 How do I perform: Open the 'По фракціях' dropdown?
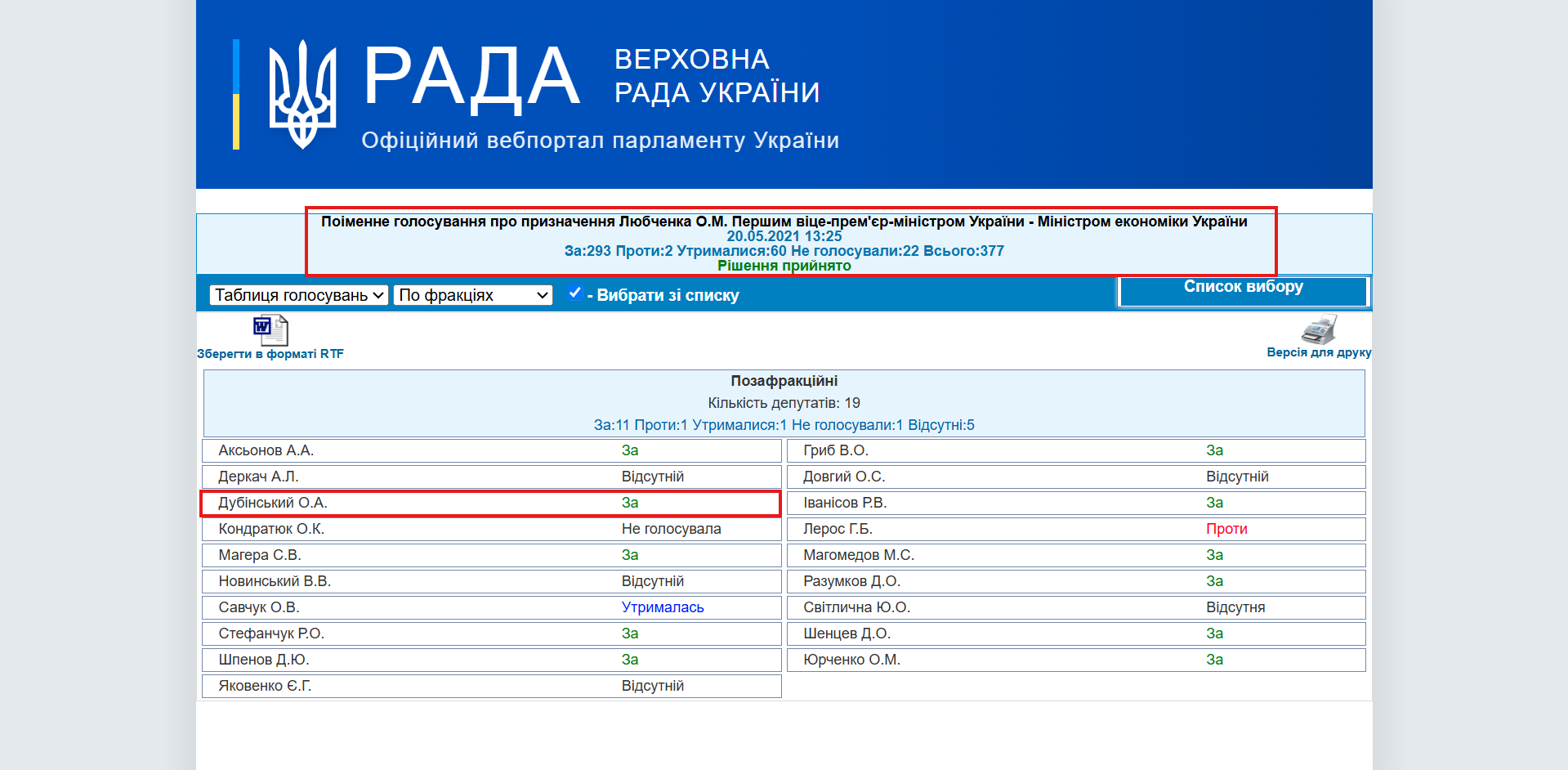click(473, 295)
